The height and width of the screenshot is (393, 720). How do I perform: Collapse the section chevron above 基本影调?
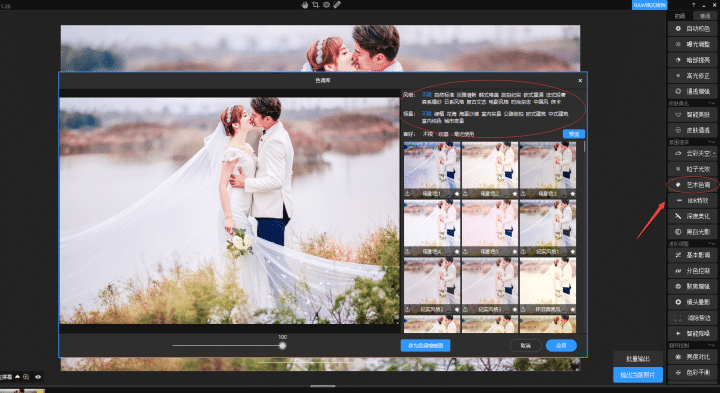coord(712,244)
